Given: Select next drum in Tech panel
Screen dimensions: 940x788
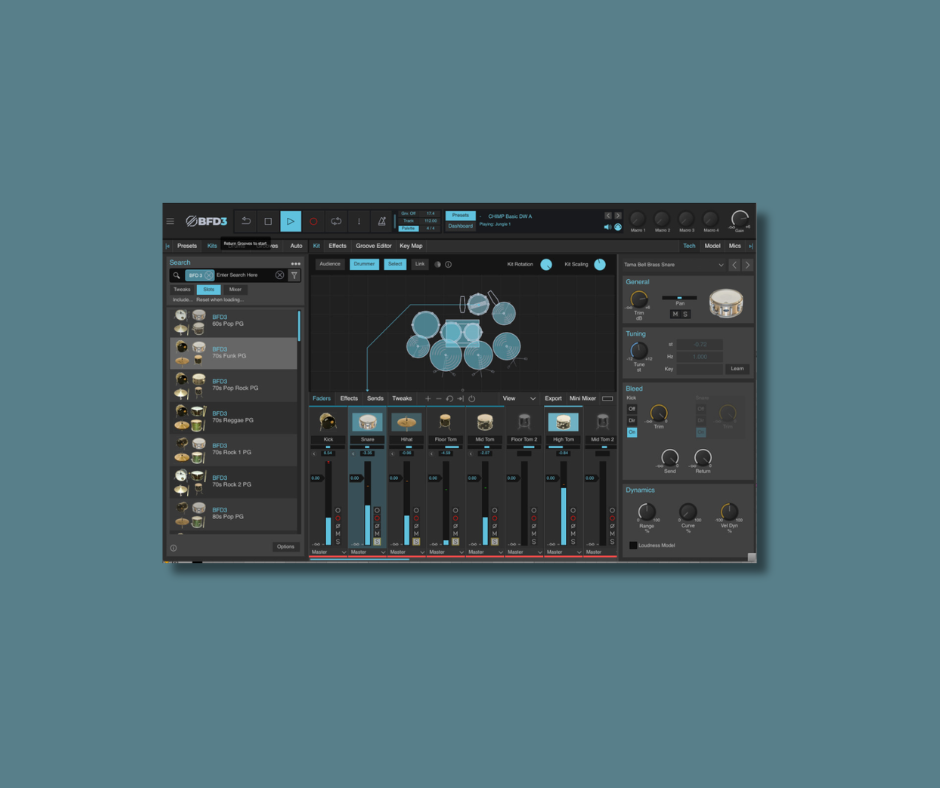Looking at the screenshot, I should (747, 265).
